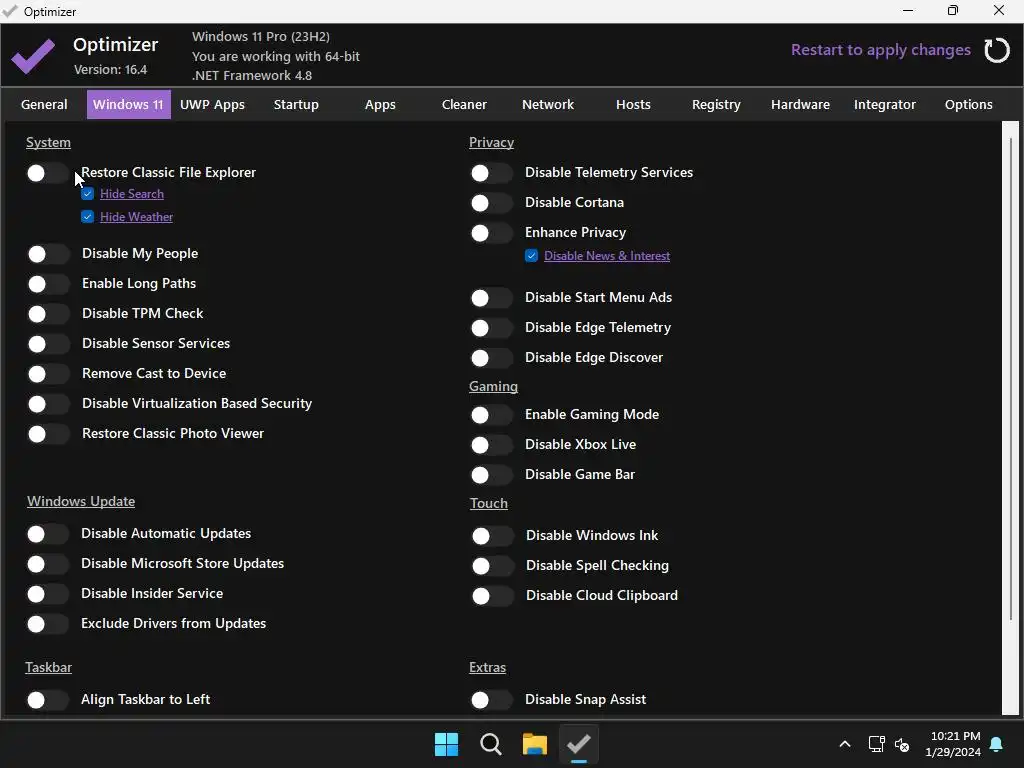
Task: Click the Windows Update section heading
Action: 81,502
